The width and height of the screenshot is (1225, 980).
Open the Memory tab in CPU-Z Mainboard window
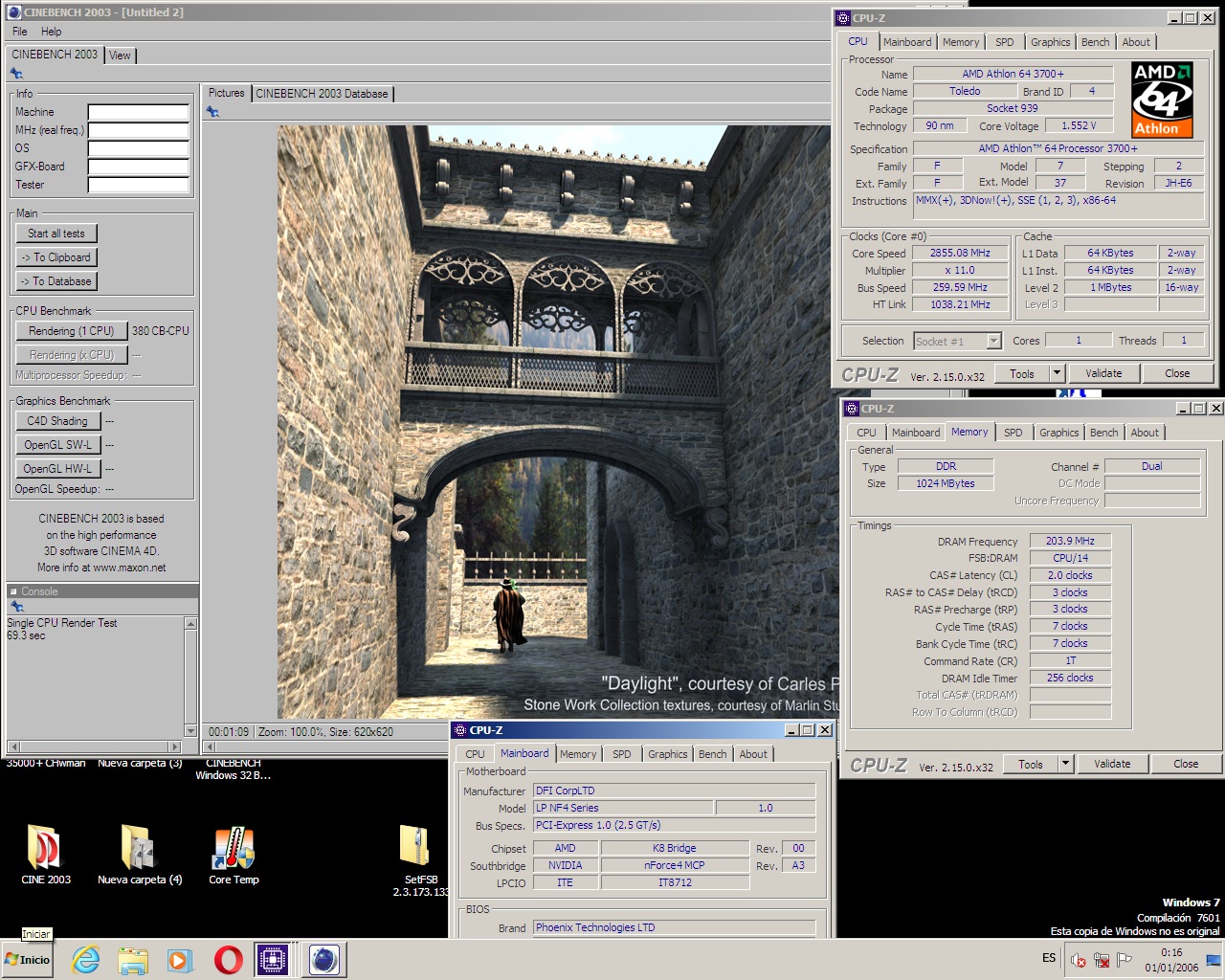coord(578,754)
